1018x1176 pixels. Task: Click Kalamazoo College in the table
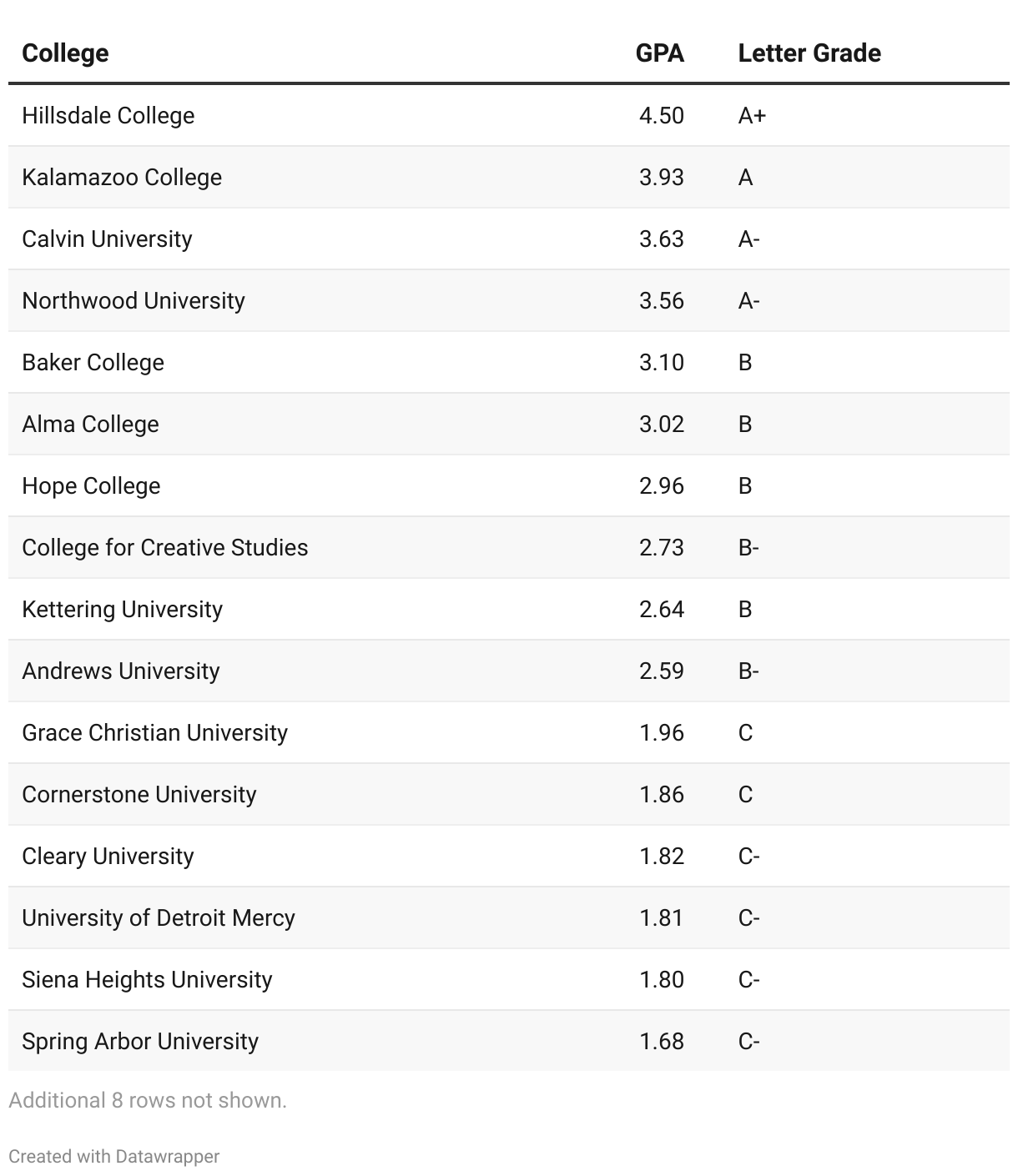click(x=122, y=177)
